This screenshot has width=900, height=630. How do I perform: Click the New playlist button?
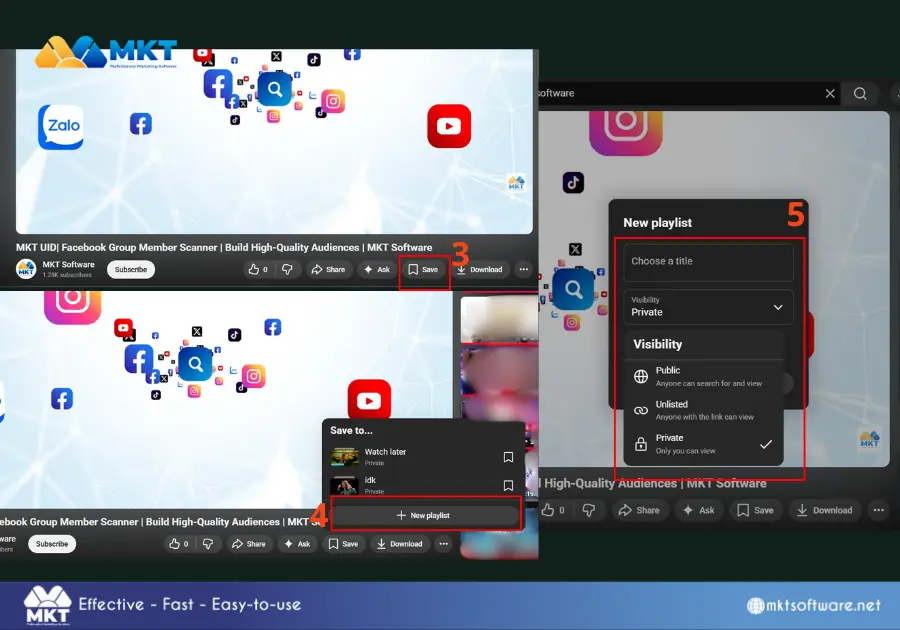click(x=425, y=515)
